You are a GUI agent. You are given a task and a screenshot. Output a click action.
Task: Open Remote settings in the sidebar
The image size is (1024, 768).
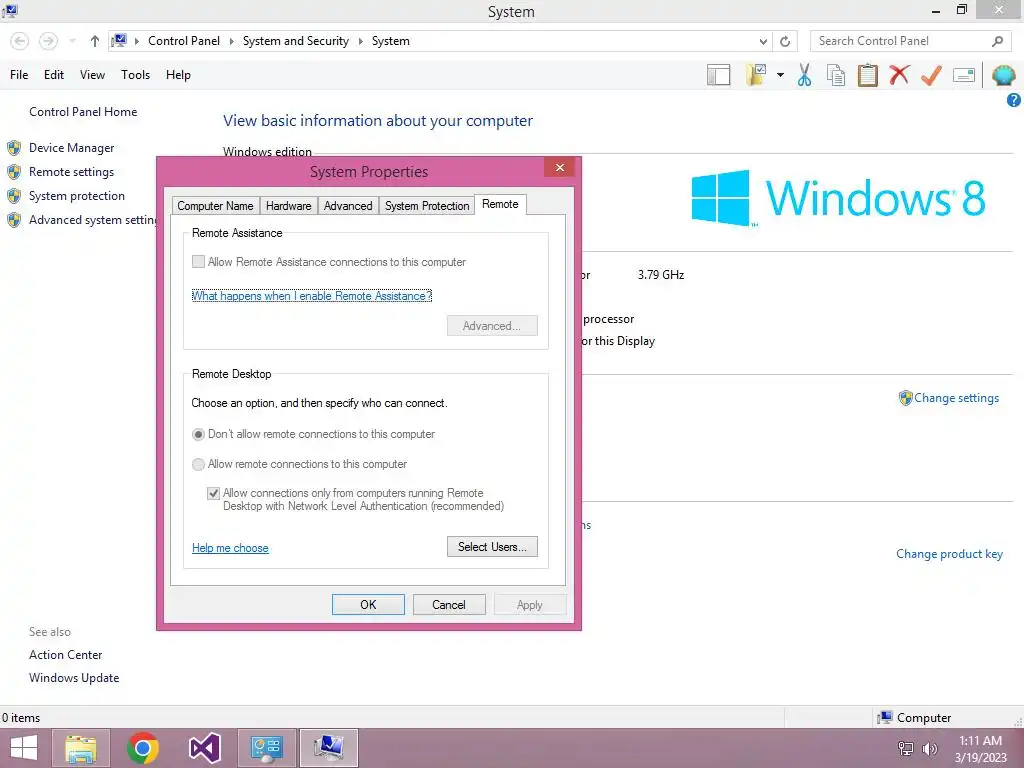[x=71, y=172]
